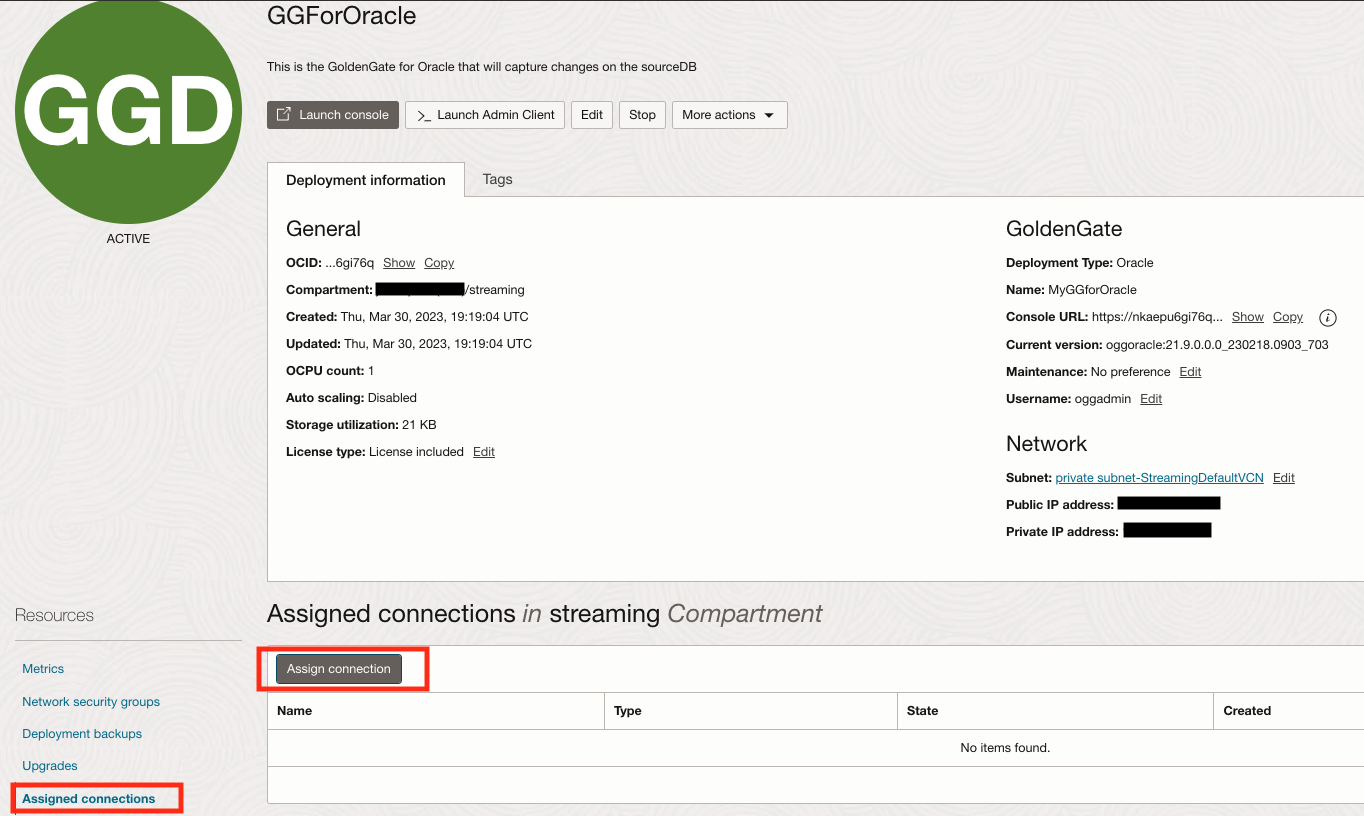Click the info icon beside Console URL

tap(1328, 318)
